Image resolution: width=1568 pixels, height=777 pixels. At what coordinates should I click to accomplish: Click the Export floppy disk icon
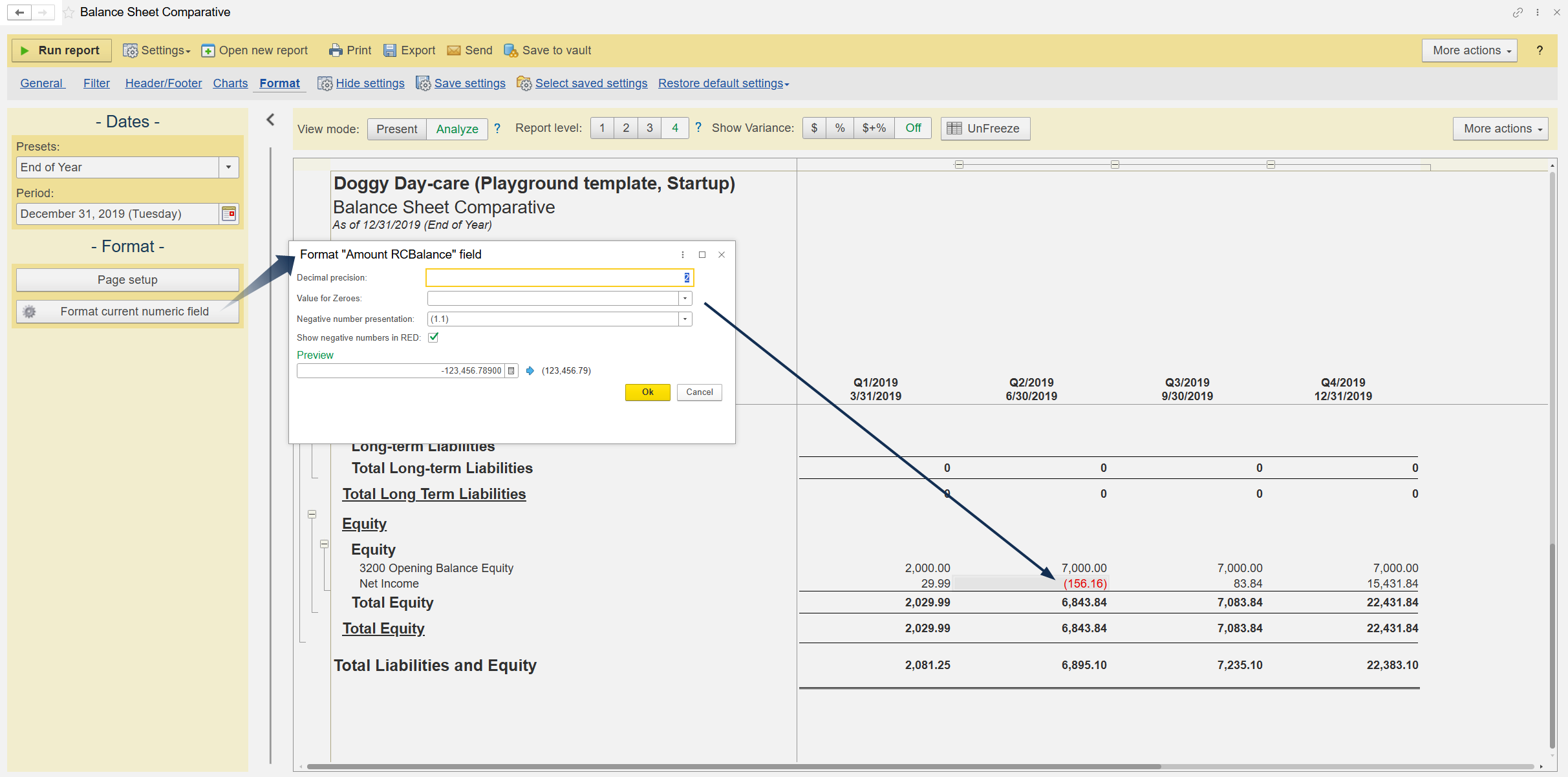click(x=390, y=50)
